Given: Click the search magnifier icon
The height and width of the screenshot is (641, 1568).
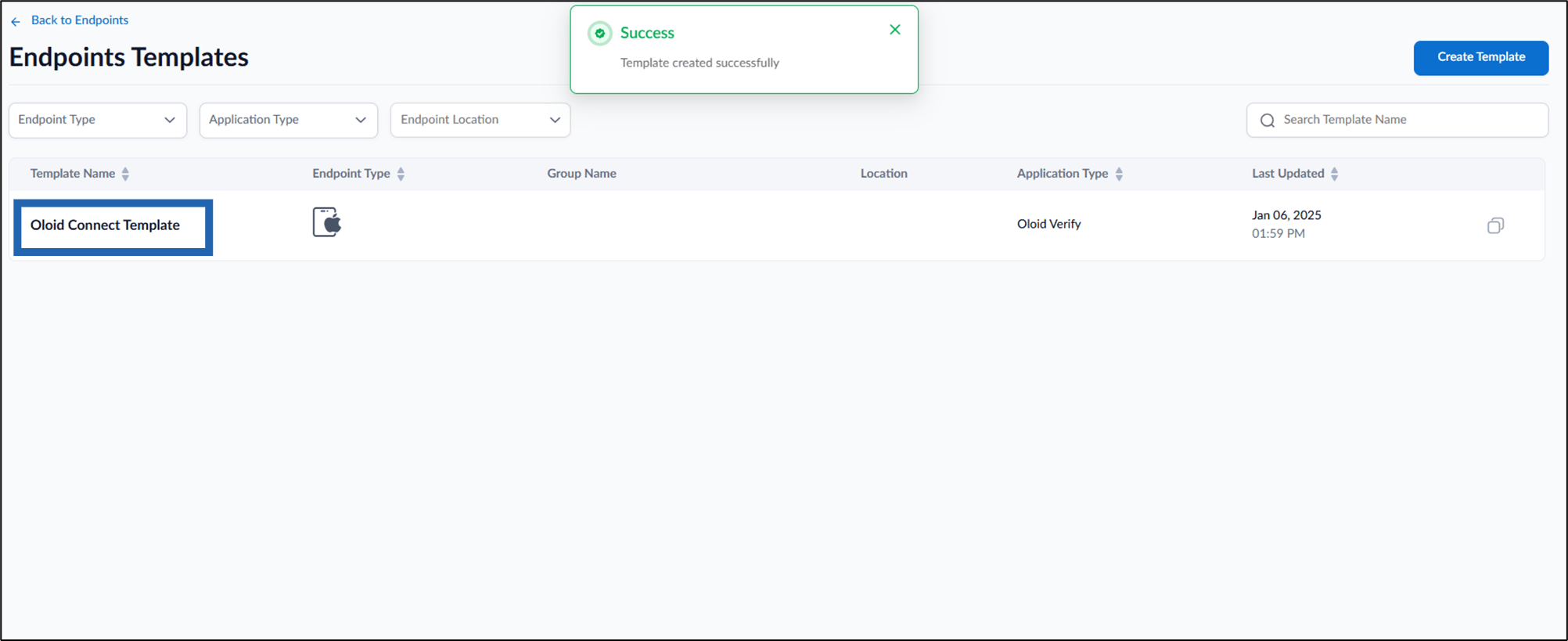Looking at the screenshot, I should click(x=1268, y=121).
